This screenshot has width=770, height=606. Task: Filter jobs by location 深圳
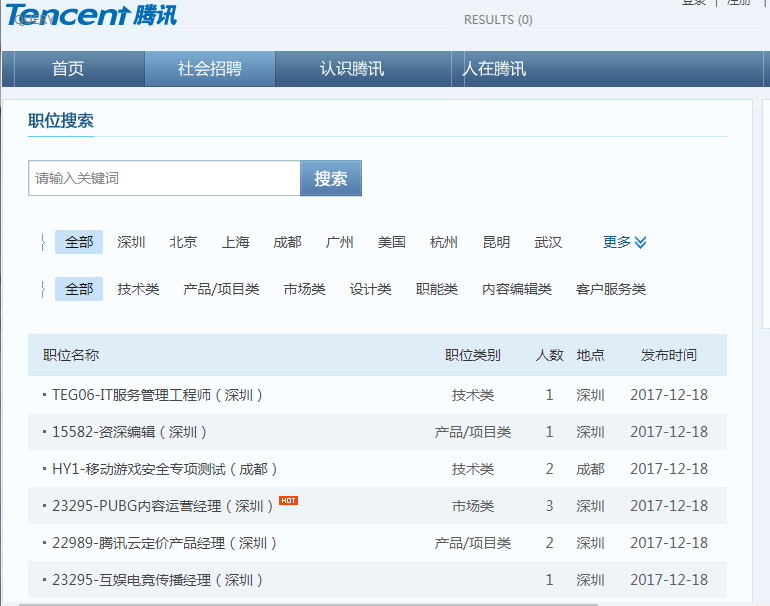(131, 242)
